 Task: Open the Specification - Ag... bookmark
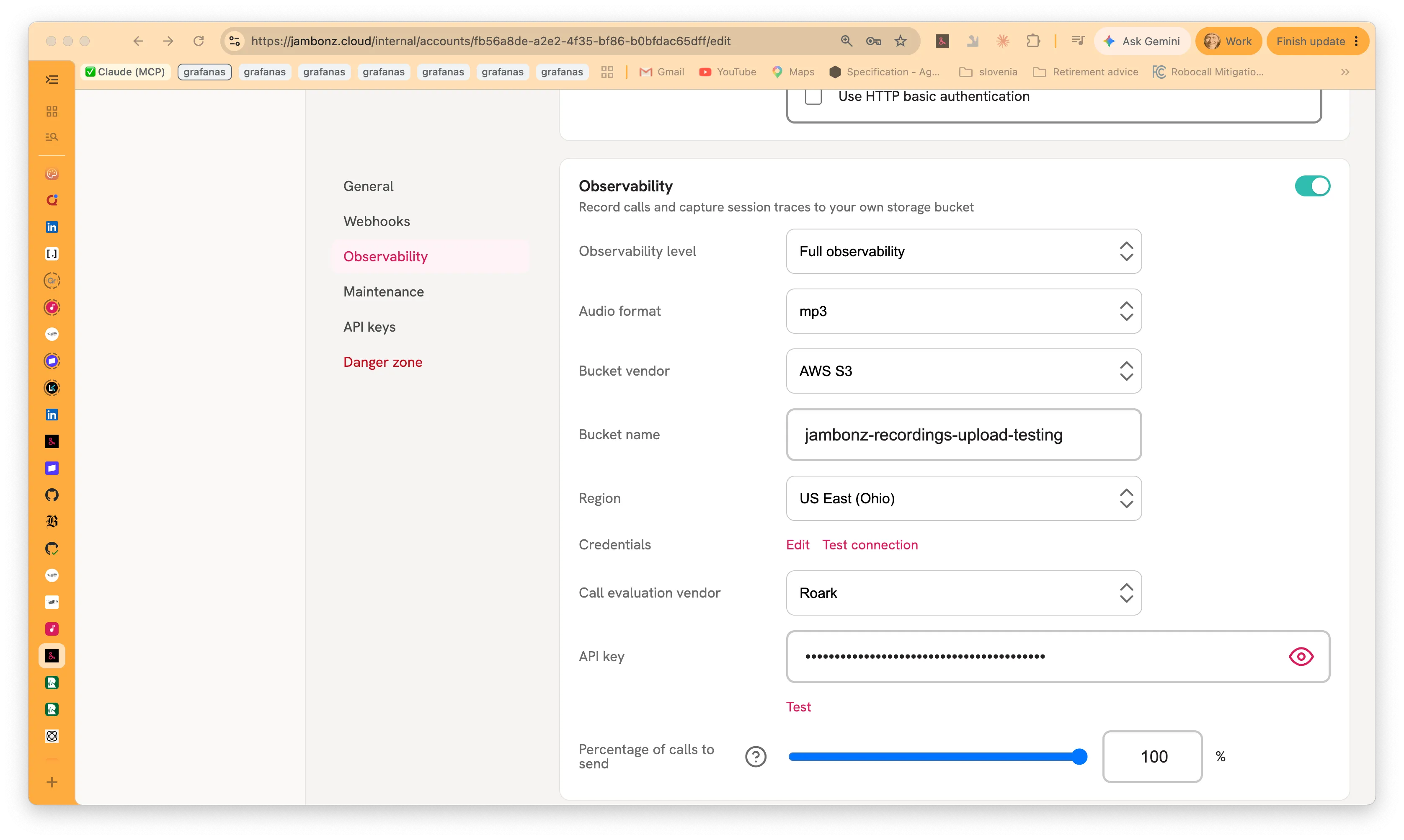pyautogui.click(x=884, y=72)
